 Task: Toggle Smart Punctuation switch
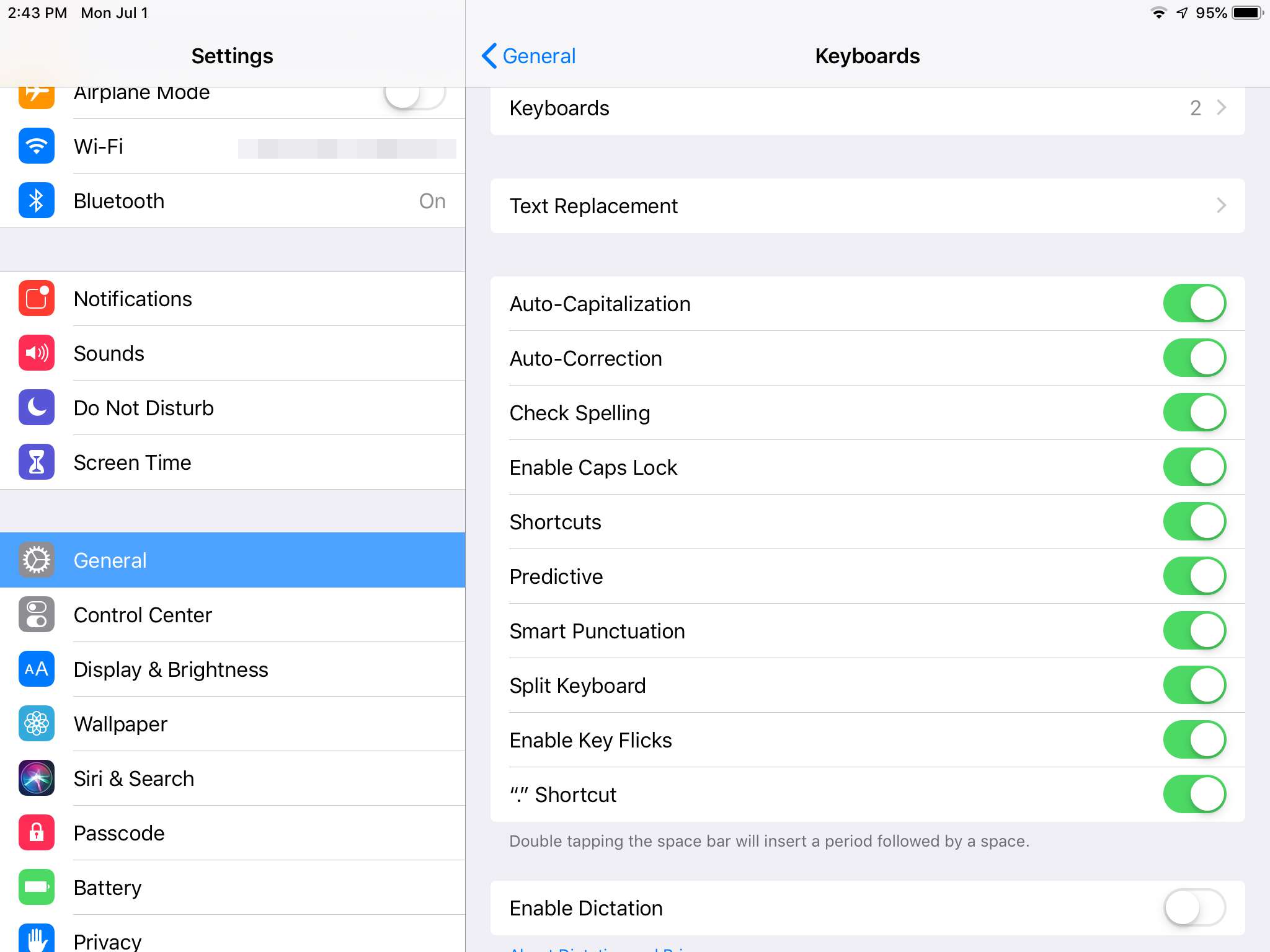[x=1194, y=631]
